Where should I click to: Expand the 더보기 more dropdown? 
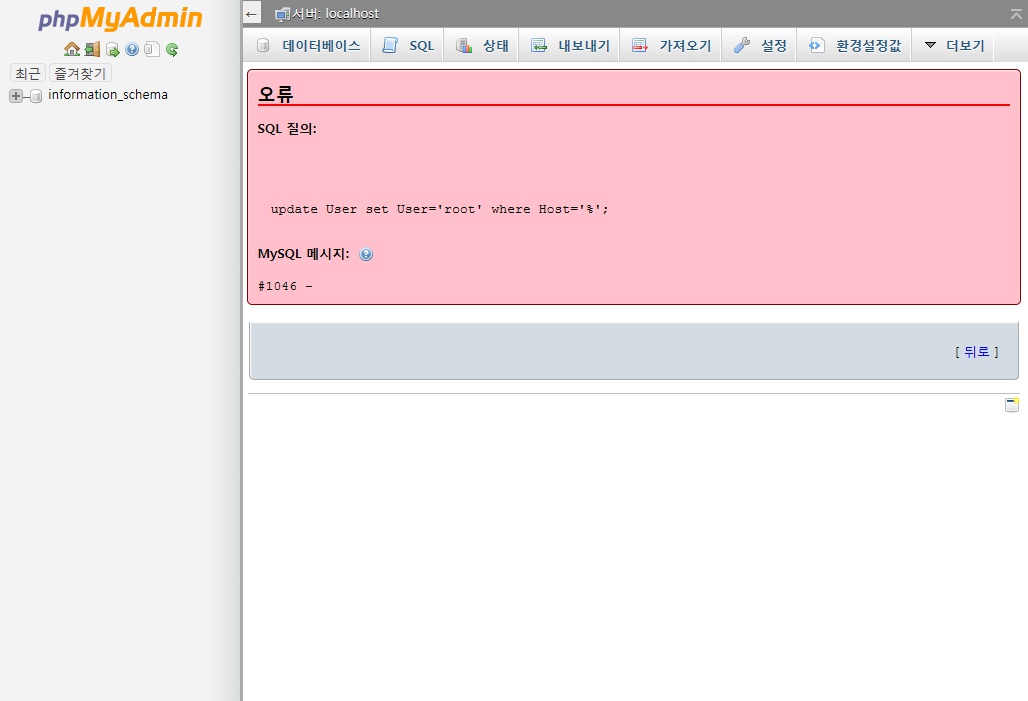[955, 45]
